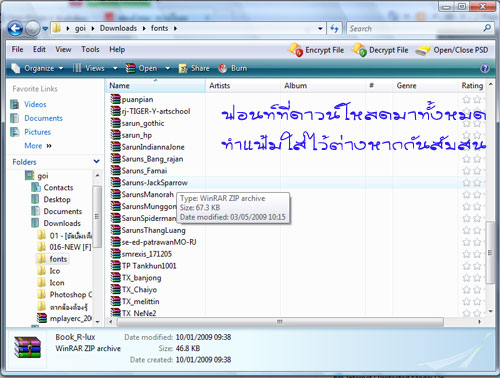Click the Decrypt File toolbar icon
500x378 pixels.
359,50
